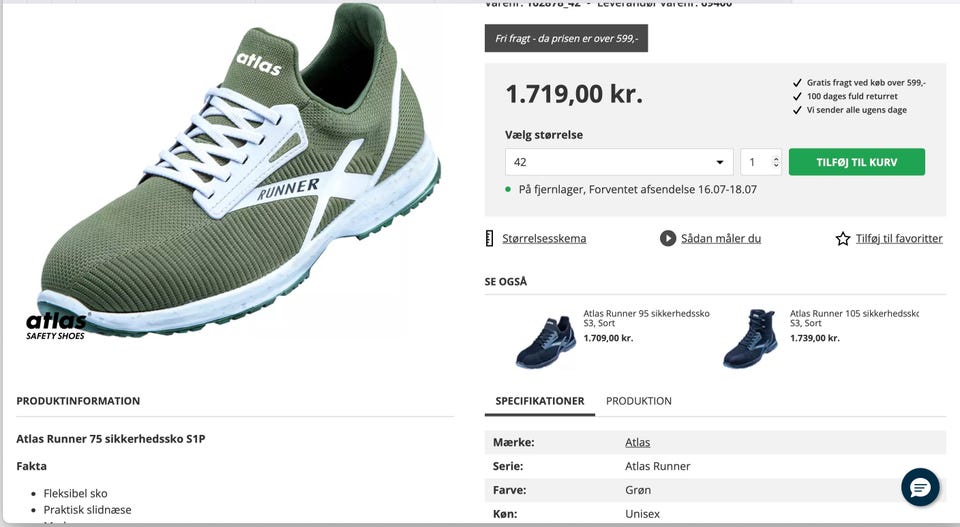Click the play icon beside Sådan måler du
Image resolution: width=960 pixels, height=527 pixels.
tap(667, 238)
